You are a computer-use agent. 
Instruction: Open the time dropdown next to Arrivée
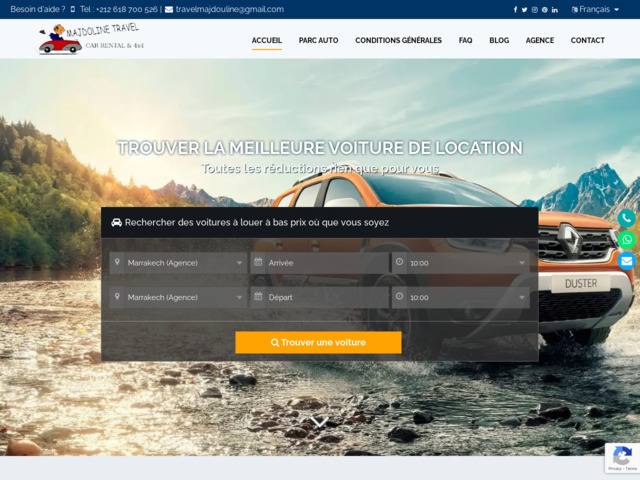coord(461,263)
